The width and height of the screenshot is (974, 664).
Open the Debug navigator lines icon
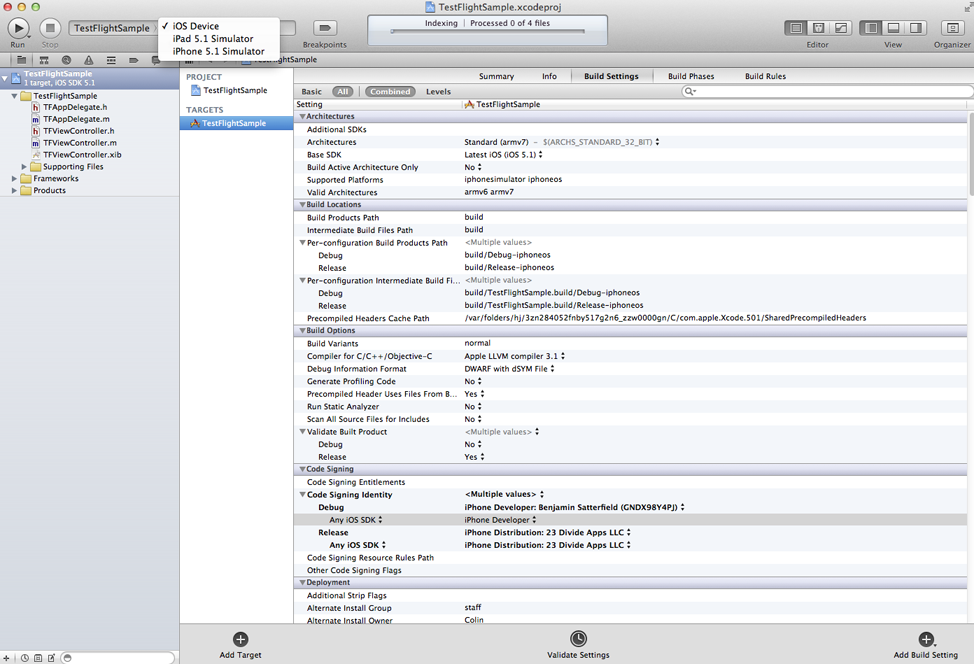coord(111,60)
